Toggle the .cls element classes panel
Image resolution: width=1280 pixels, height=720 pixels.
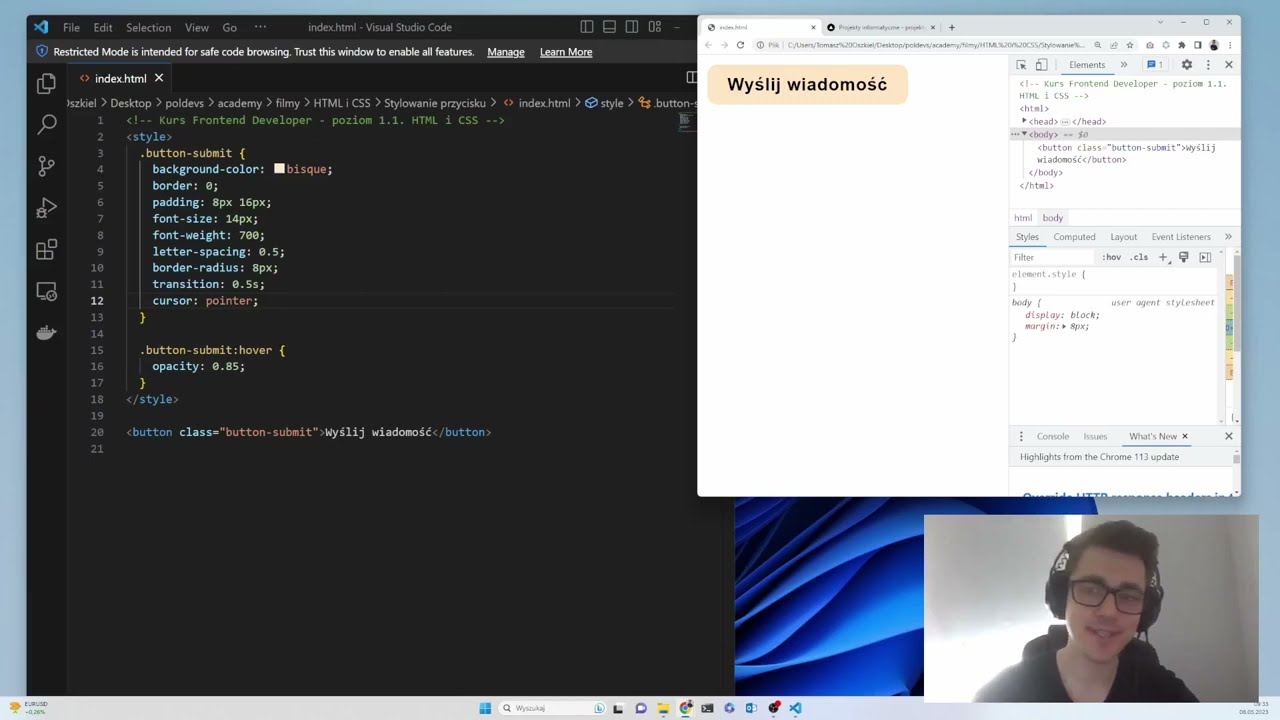pos(1139,257)
